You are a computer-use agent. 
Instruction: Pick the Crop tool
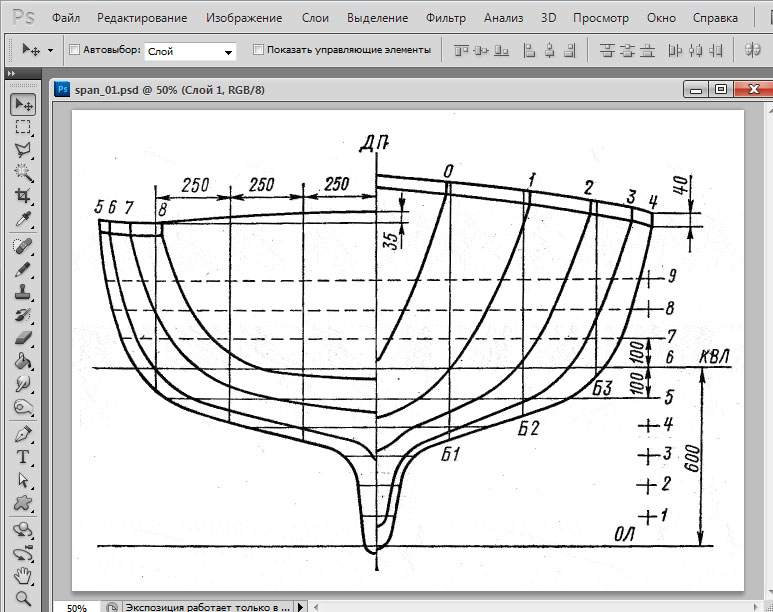22,196
